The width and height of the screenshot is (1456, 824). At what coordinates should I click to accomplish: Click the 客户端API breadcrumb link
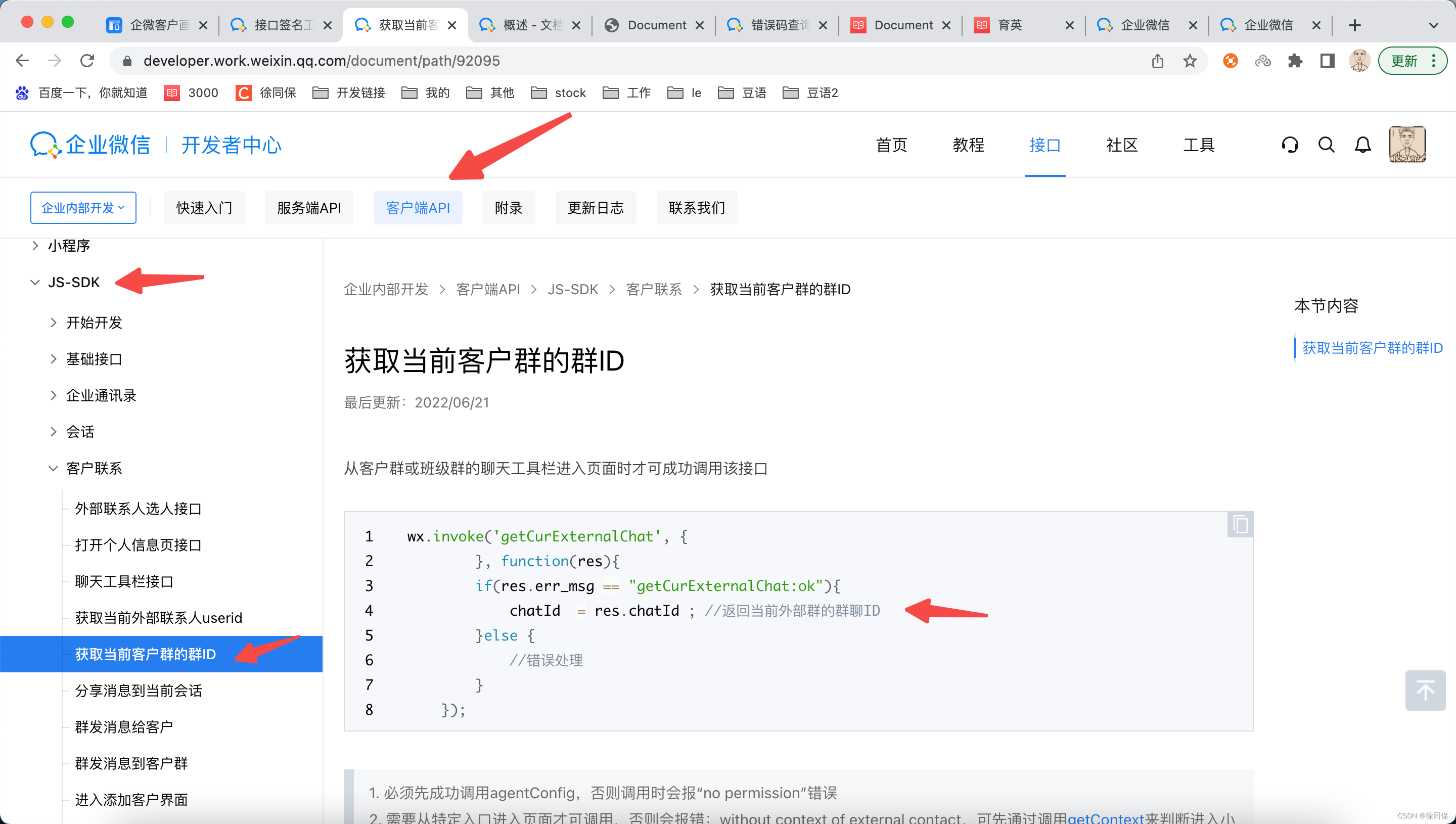(x=488, y=289)
